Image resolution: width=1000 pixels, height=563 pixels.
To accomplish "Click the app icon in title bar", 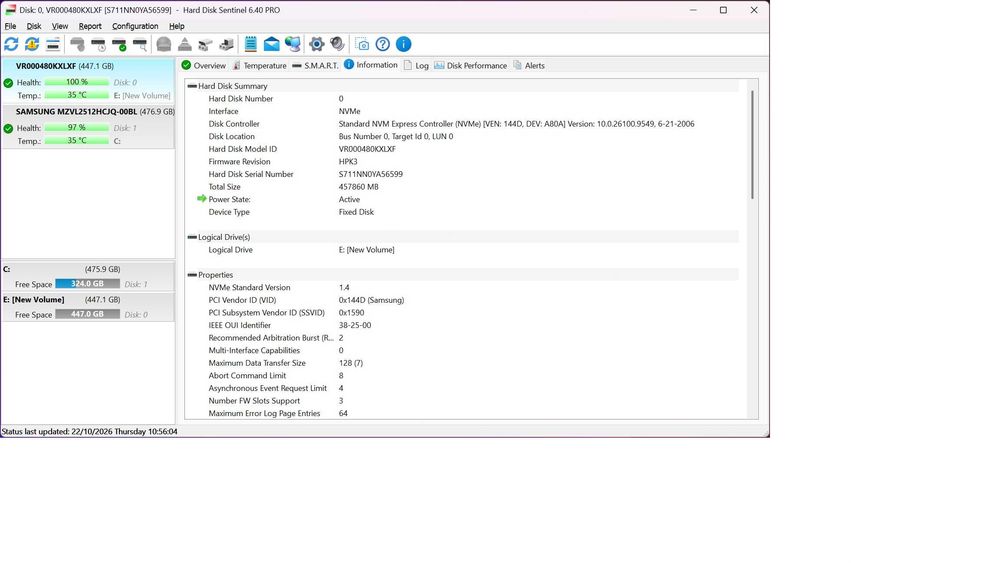I will click(10, 10).
